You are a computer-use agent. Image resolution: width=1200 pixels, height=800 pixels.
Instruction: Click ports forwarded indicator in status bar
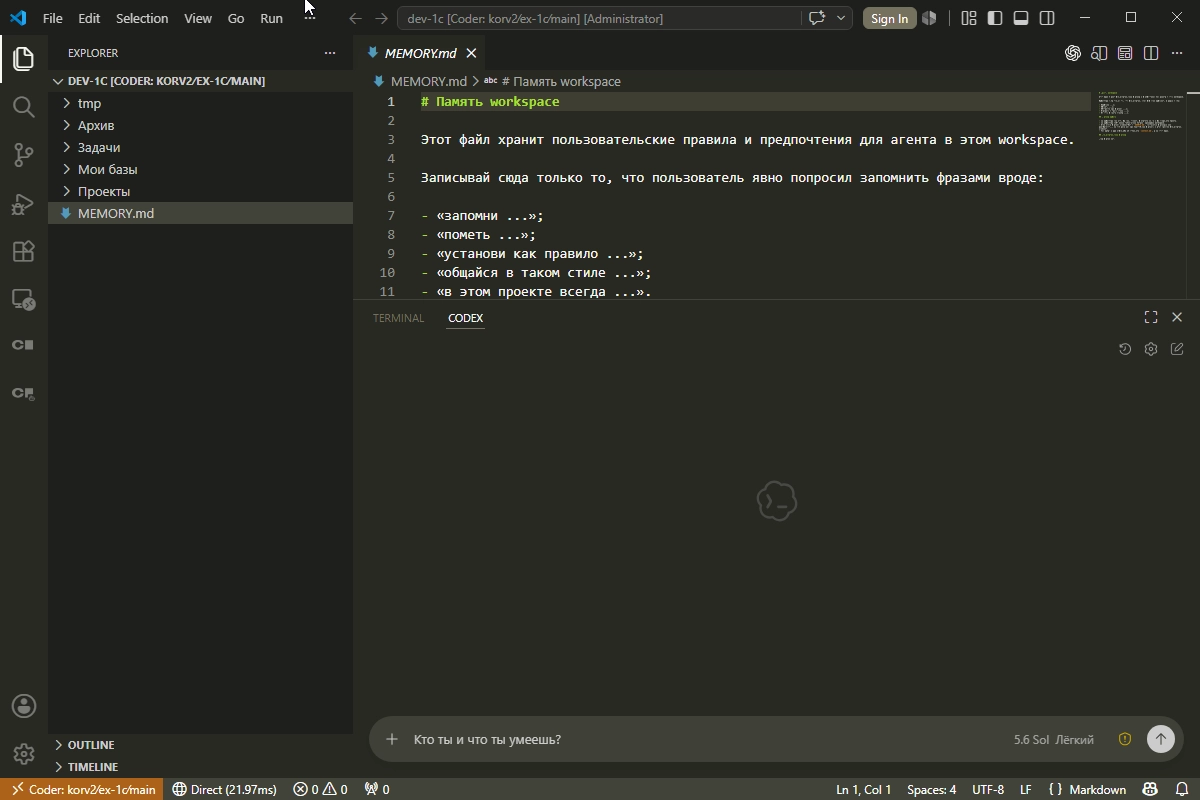[377, 789]
